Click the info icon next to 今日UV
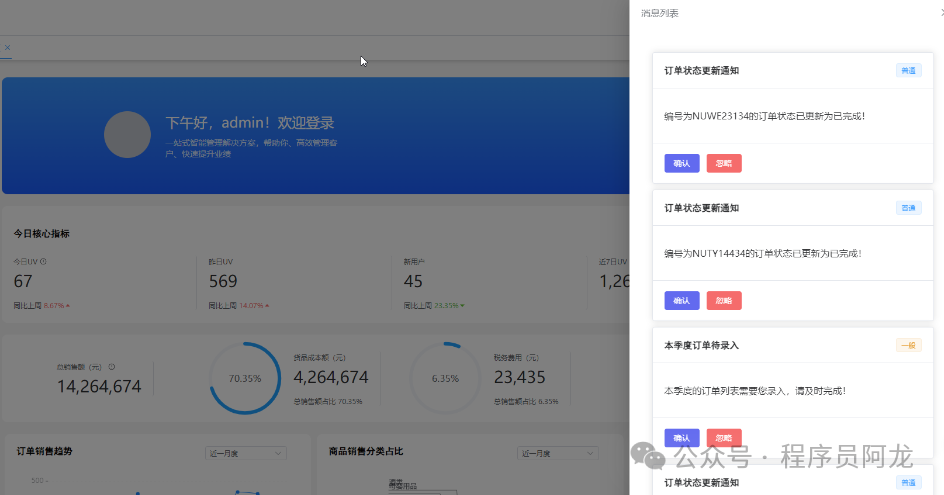The width and height of the screenshot is (944, 495). (x=43, y=261)
